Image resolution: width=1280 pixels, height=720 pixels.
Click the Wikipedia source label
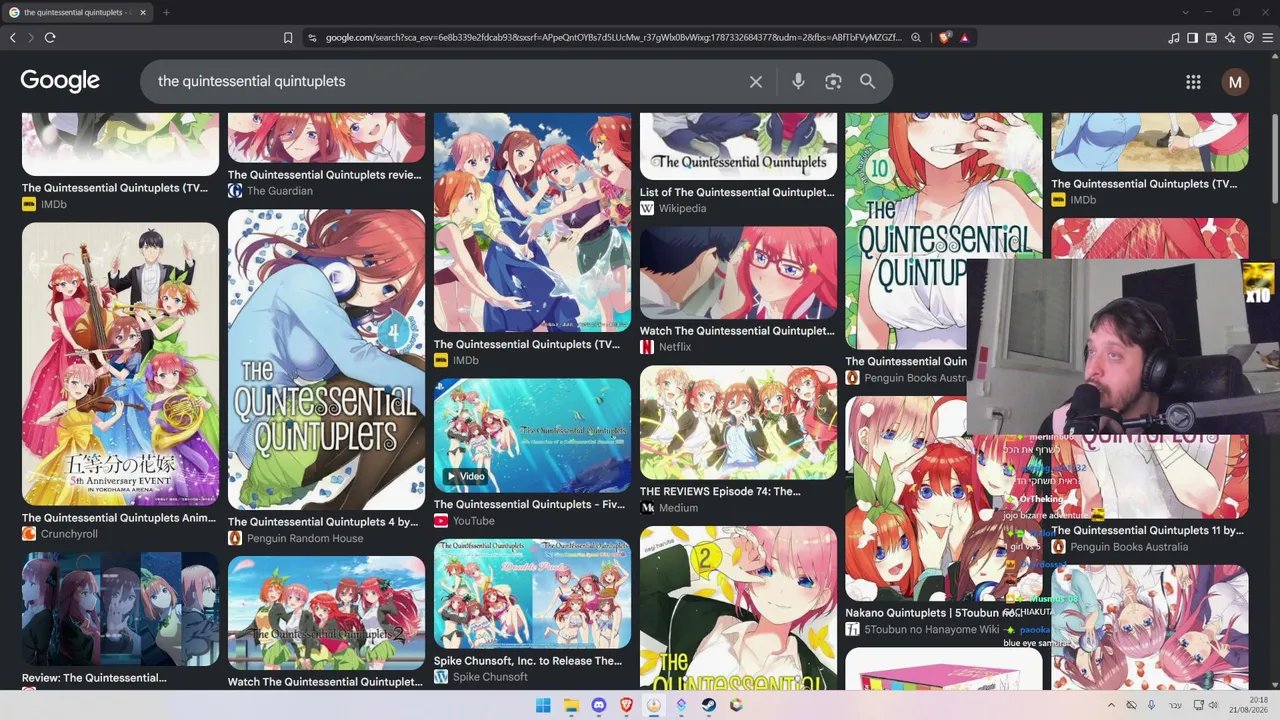682,208
